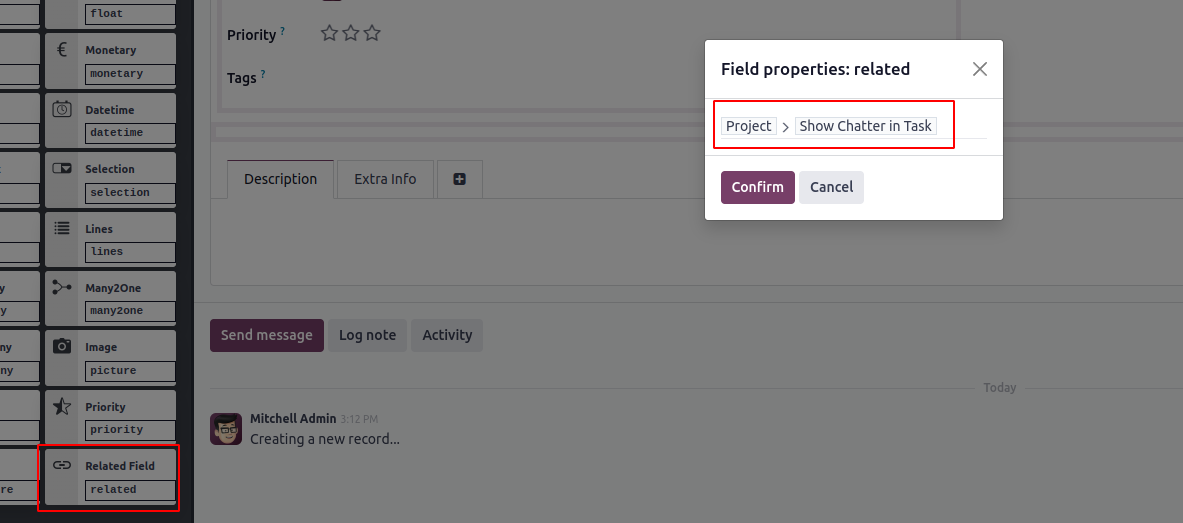
Task: Open the Description tab
Action: pos(281,179)
